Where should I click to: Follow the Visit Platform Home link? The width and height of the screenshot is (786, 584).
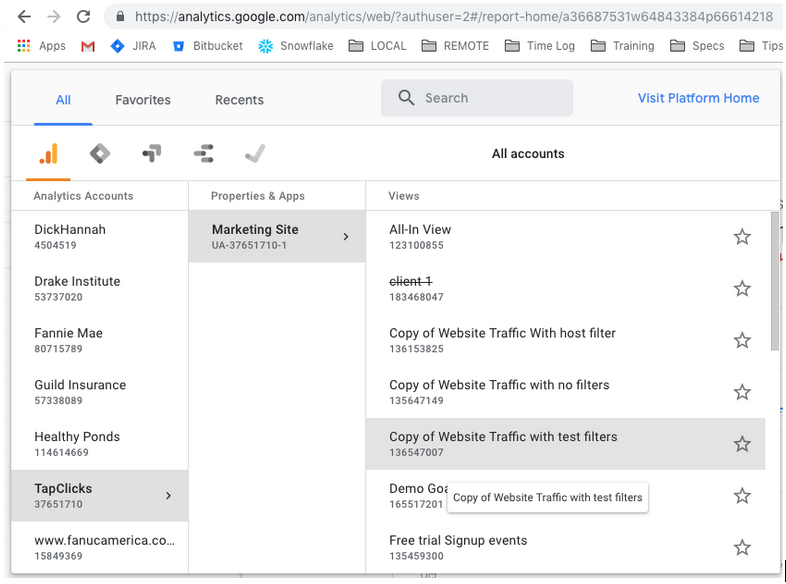[698, 98]
